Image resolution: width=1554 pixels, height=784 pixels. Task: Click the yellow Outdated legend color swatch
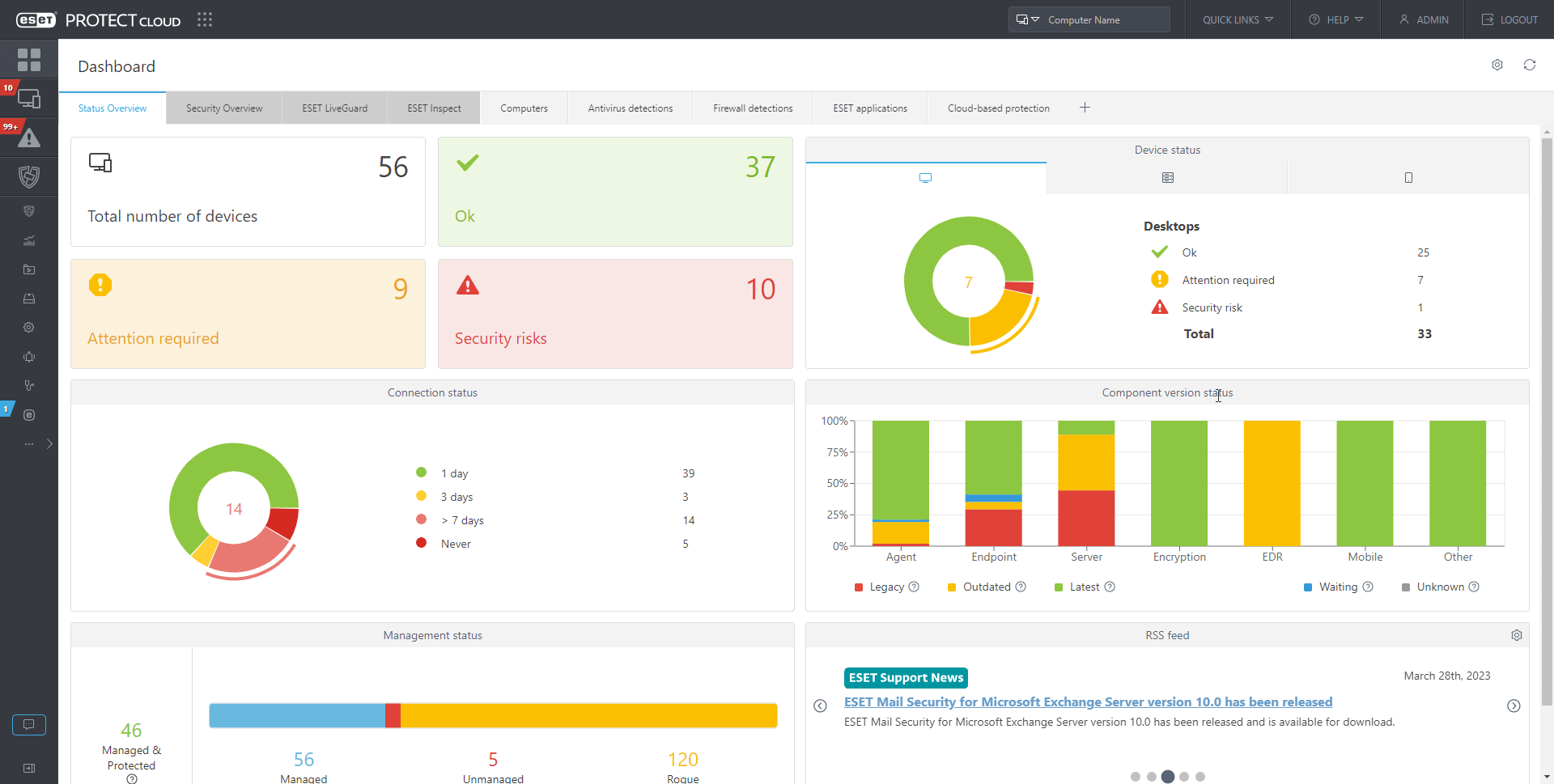(x=952, y=587)
